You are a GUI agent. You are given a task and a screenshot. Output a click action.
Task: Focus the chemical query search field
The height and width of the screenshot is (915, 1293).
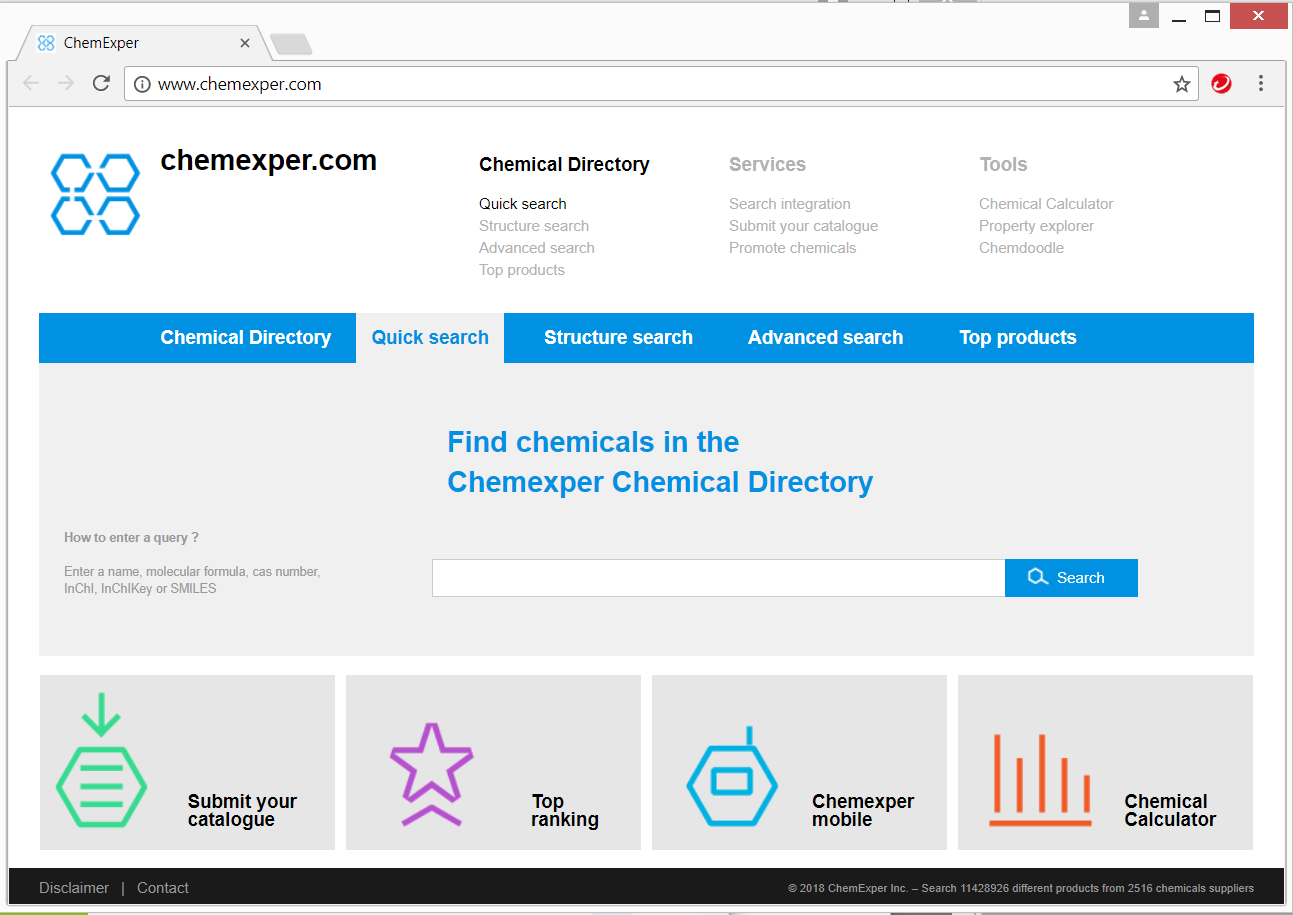click(x=718, y=578)
